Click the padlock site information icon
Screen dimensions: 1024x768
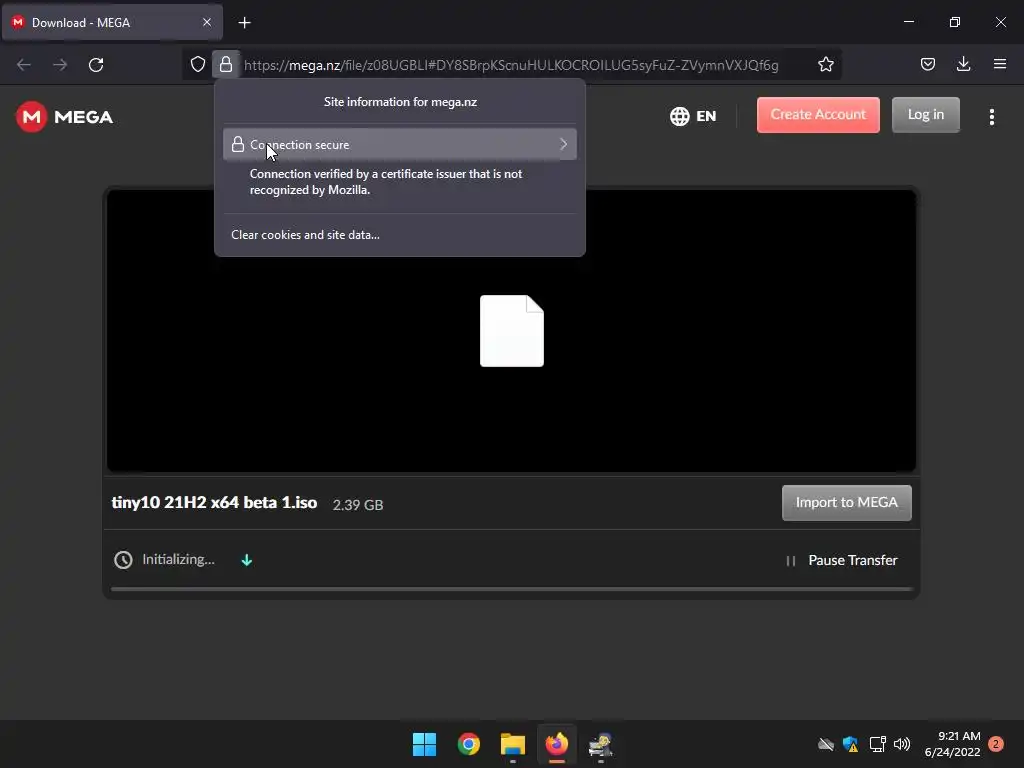pyautogui.click(x=226, y=64)
